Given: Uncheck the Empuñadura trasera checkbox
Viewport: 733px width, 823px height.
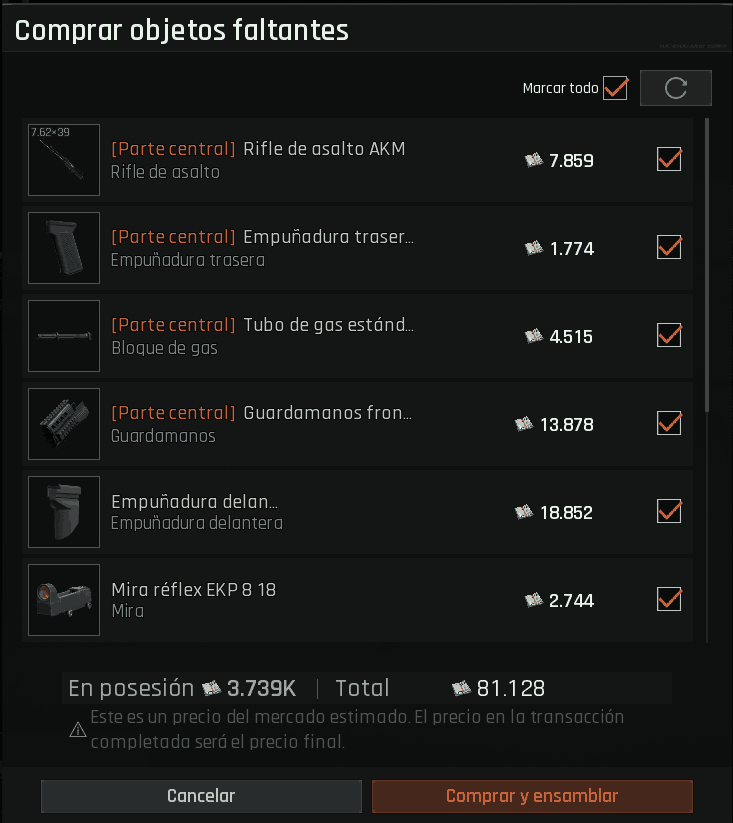Looking at the screenshot, I should (669, 247).
